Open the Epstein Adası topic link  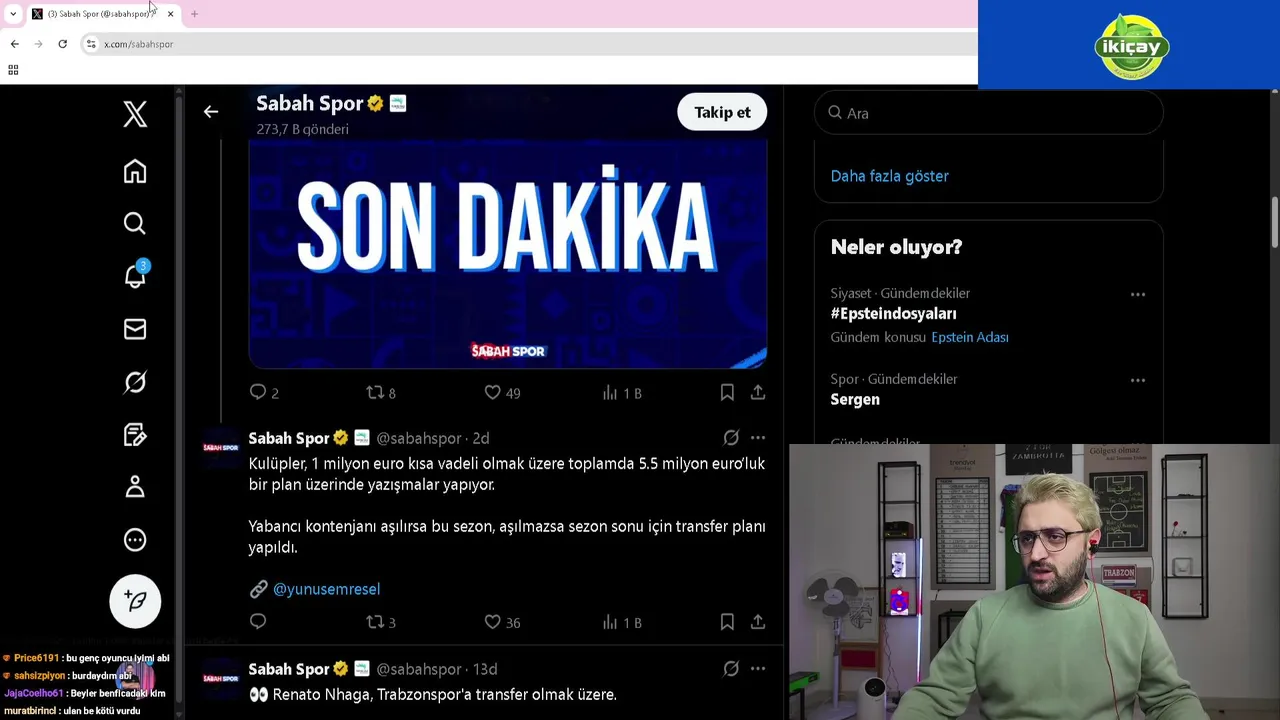(969, 338)
